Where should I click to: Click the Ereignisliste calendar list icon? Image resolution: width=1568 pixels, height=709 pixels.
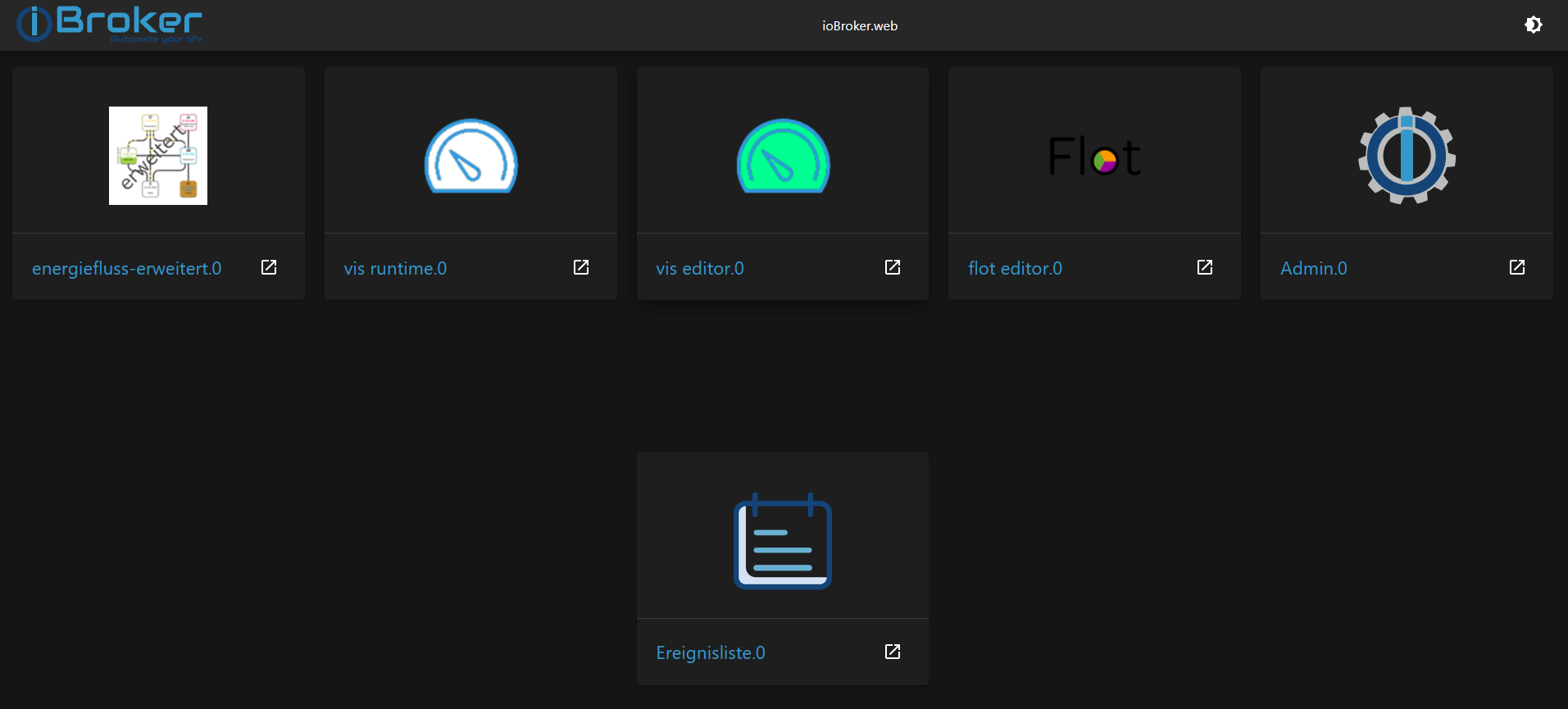pyautogui.click(x=783, y=541)
